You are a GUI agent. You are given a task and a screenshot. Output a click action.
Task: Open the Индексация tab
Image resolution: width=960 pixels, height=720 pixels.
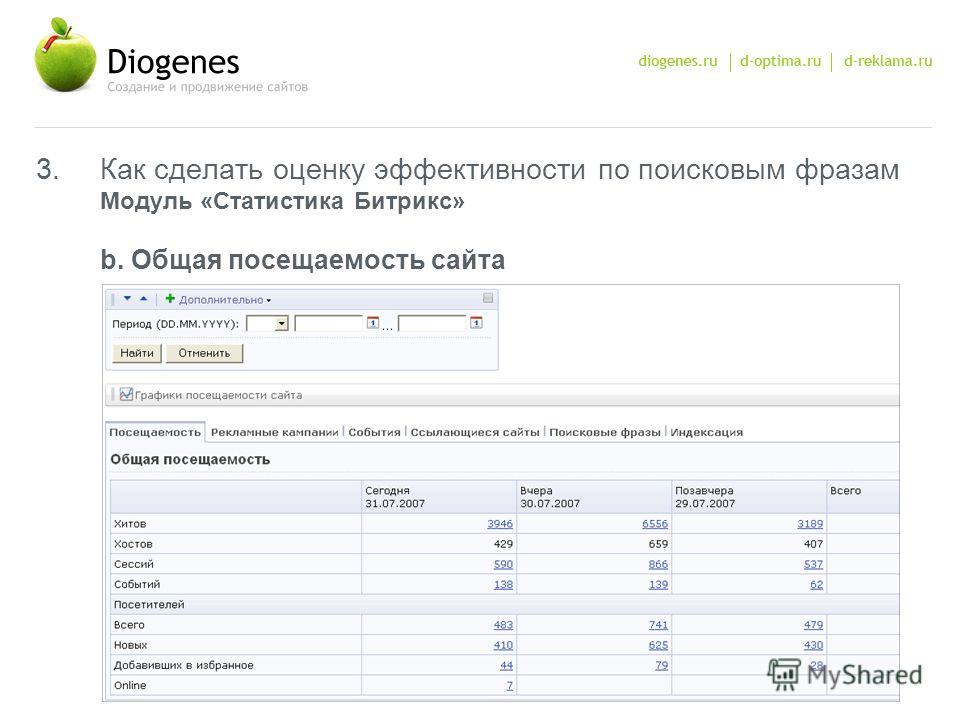click(707, 432)
